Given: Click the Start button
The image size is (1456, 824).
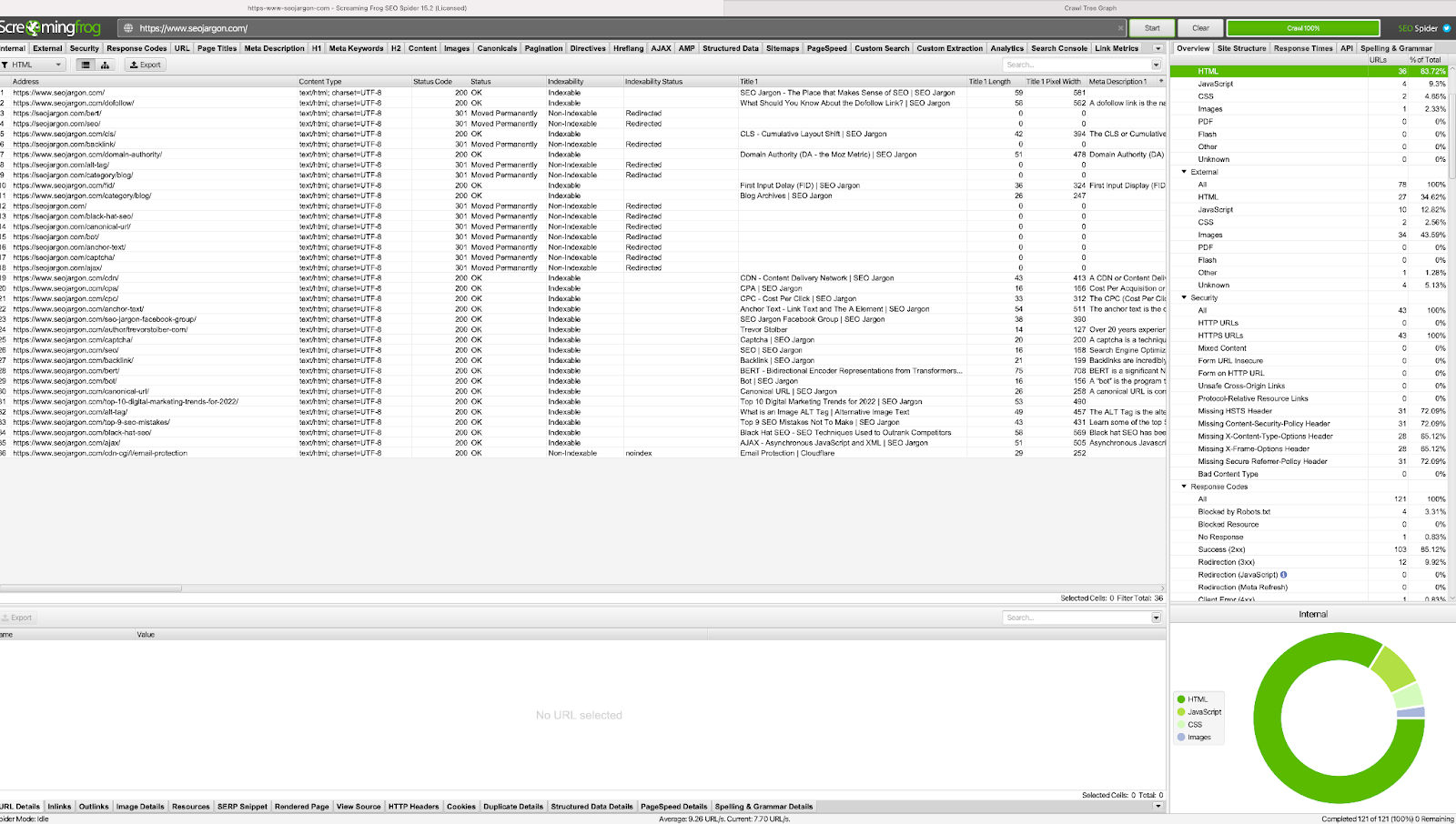Looking at the screenshot, I should click(x=1152, y=28).
